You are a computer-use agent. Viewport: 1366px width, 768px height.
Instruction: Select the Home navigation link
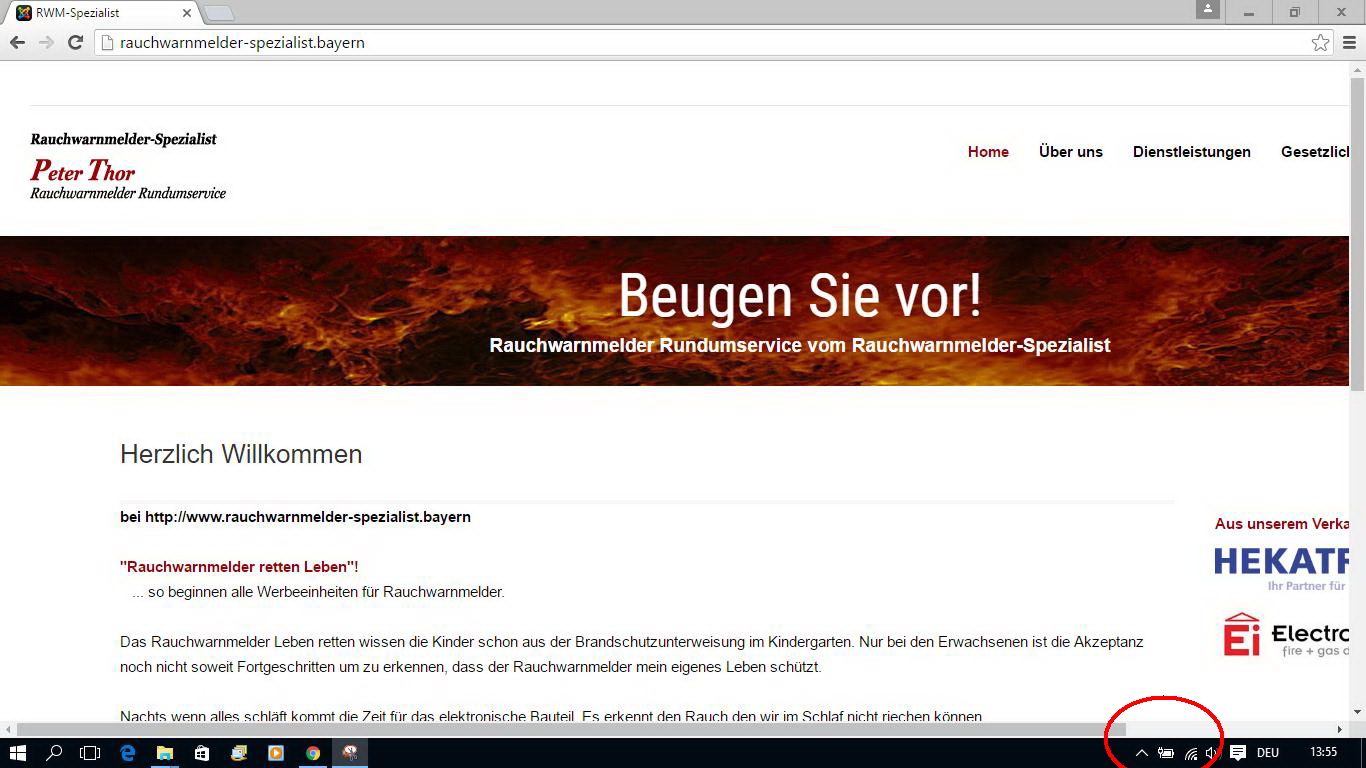[x=988, y=152]
